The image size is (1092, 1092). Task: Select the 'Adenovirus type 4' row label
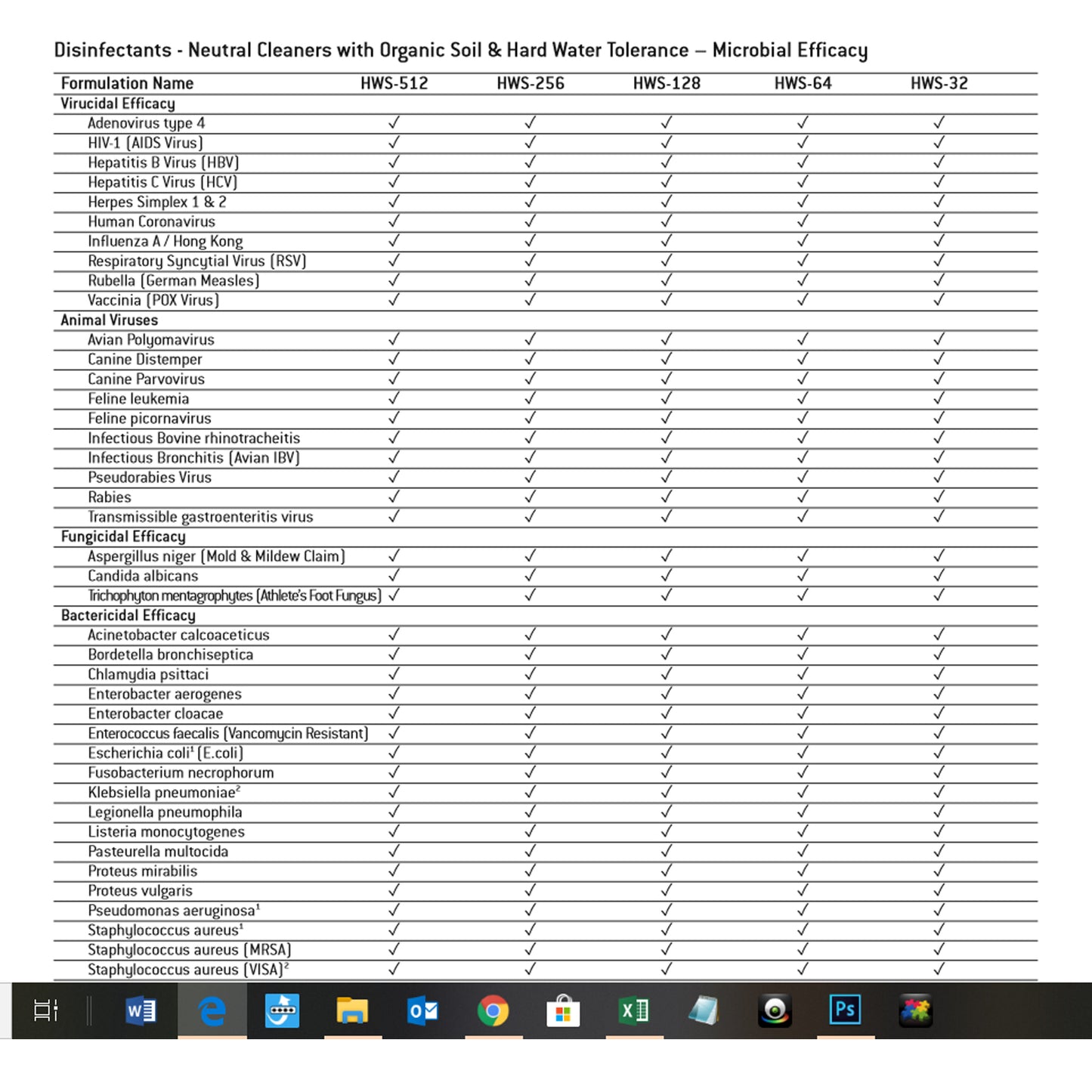click(x=147, y=123)
